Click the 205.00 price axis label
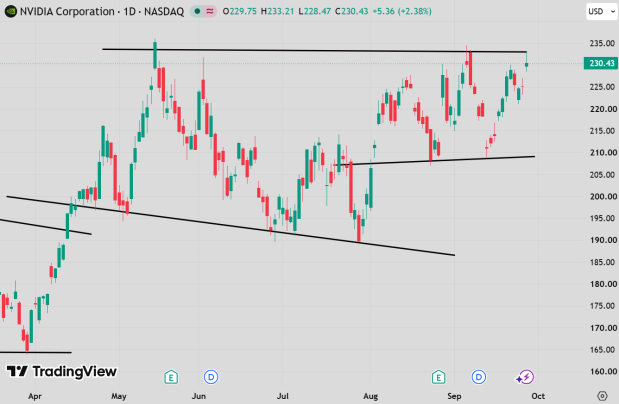The height and width of the screenshot is (404, 619). tap(602, 175)
